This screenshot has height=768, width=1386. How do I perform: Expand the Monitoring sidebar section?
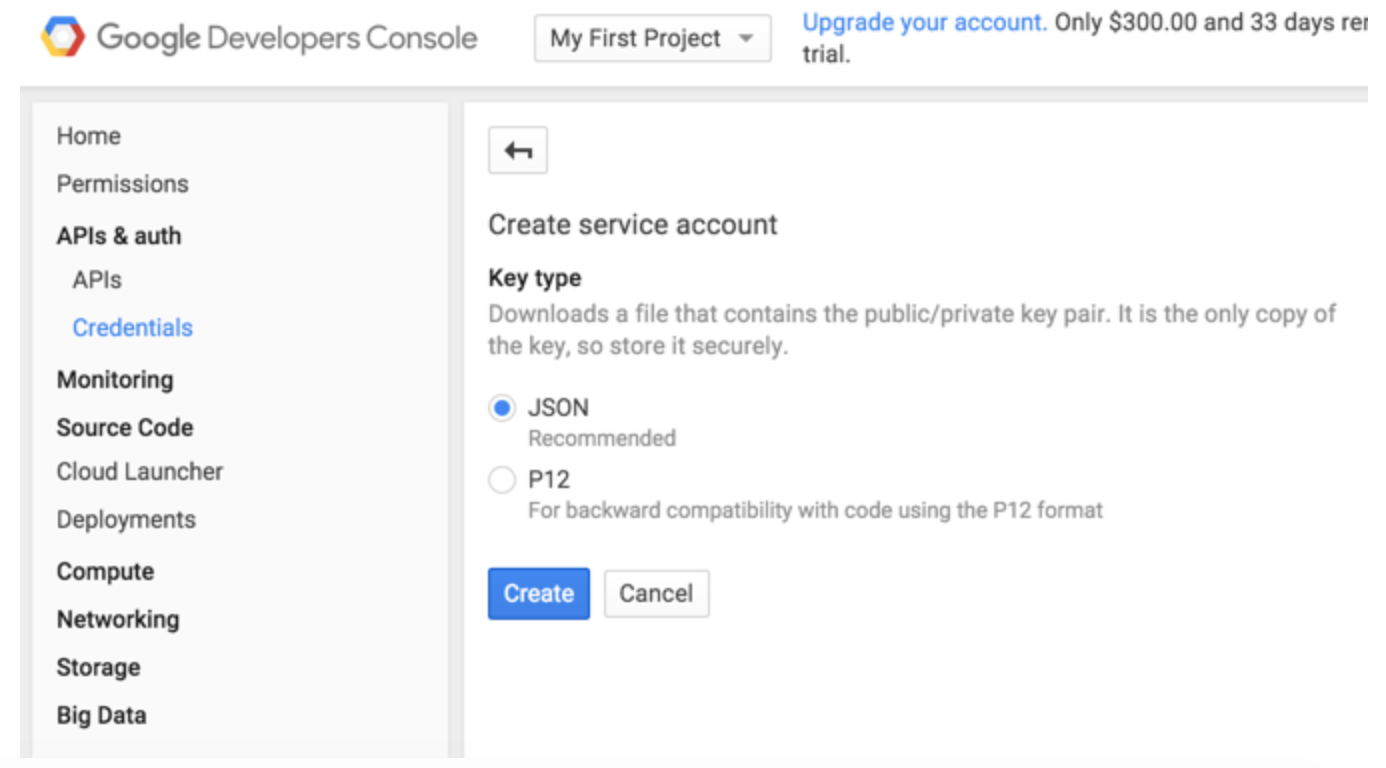click(115, 380)
